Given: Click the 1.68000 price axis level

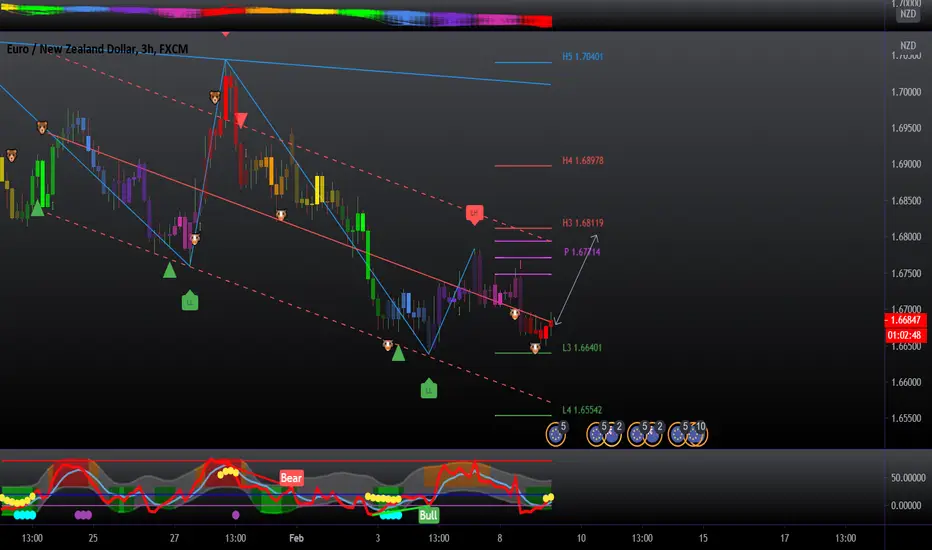Looking at the screenshot, I should pos(906,237).
